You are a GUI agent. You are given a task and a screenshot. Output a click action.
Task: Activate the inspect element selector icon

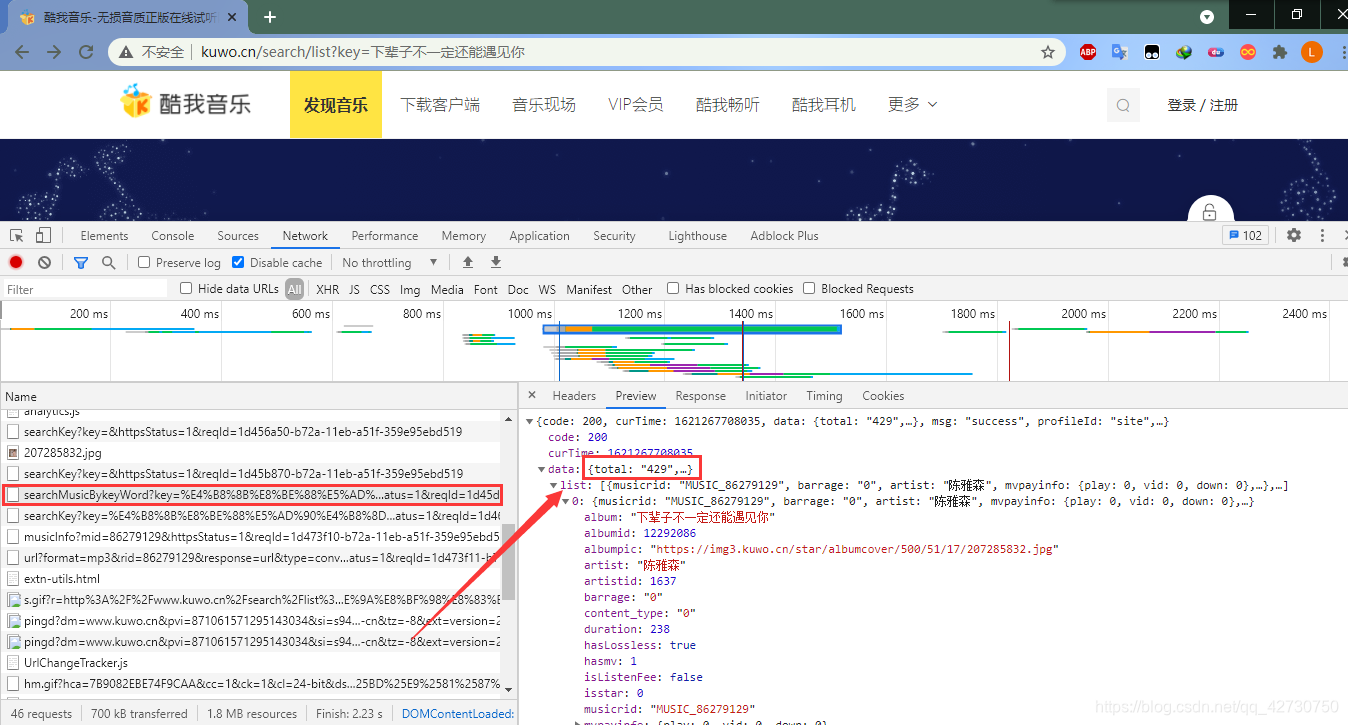pos(17,236)
